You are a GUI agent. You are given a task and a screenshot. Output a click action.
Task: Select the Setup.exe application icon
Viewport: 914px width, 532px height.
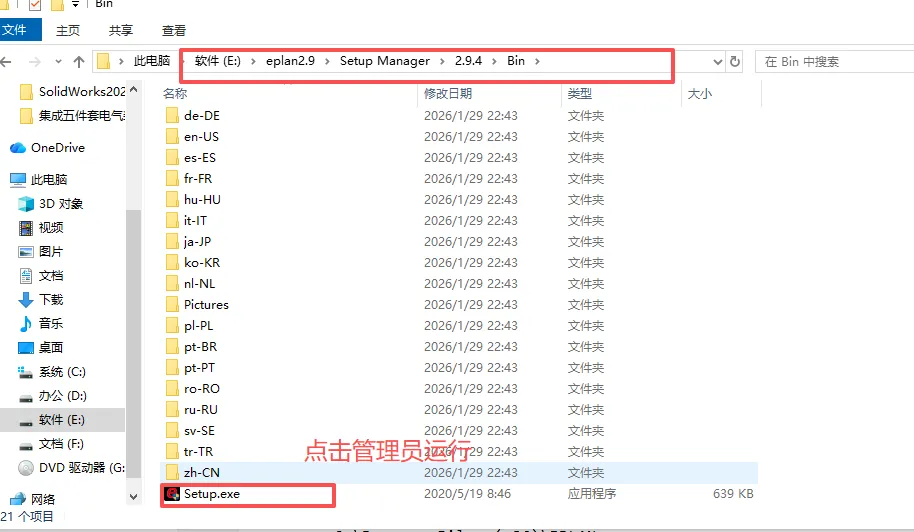click(x=172, y=494)
